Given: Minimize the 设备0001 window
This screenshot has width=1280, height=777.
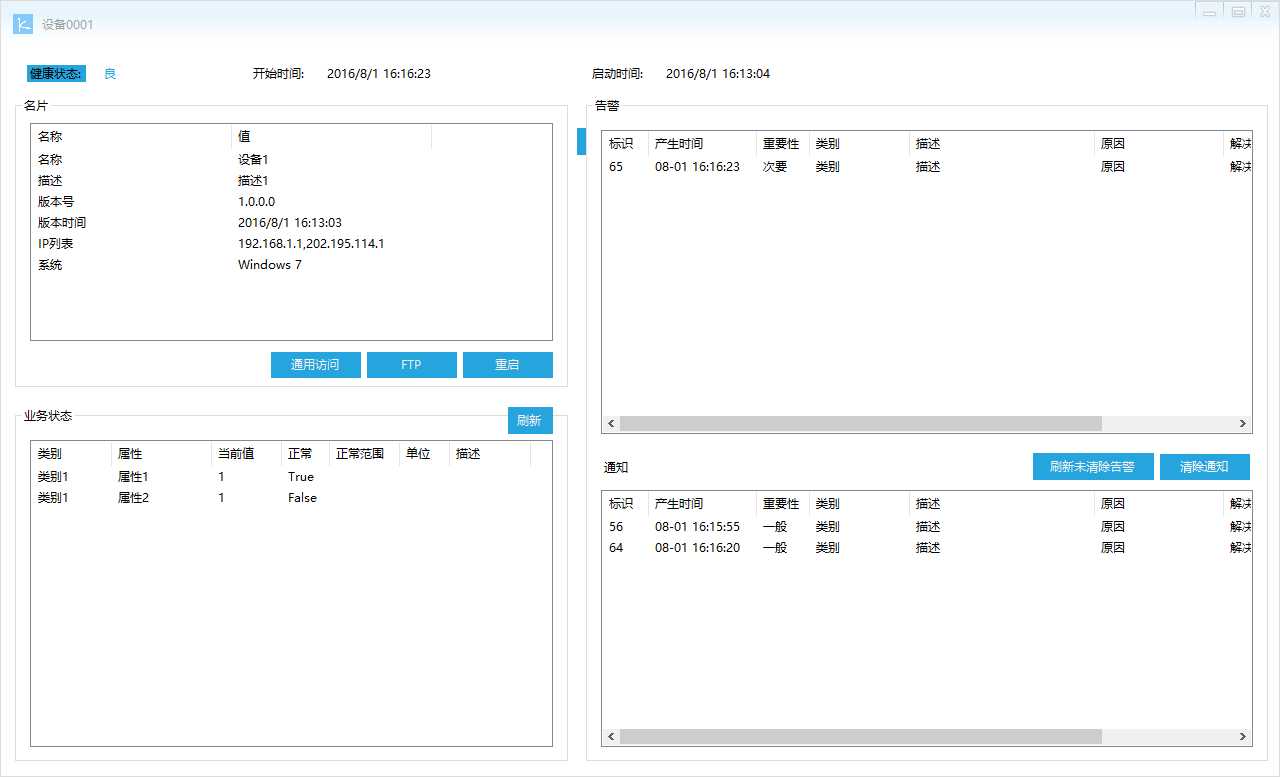Looking at the screenshot, I should tap(1210, 11).
